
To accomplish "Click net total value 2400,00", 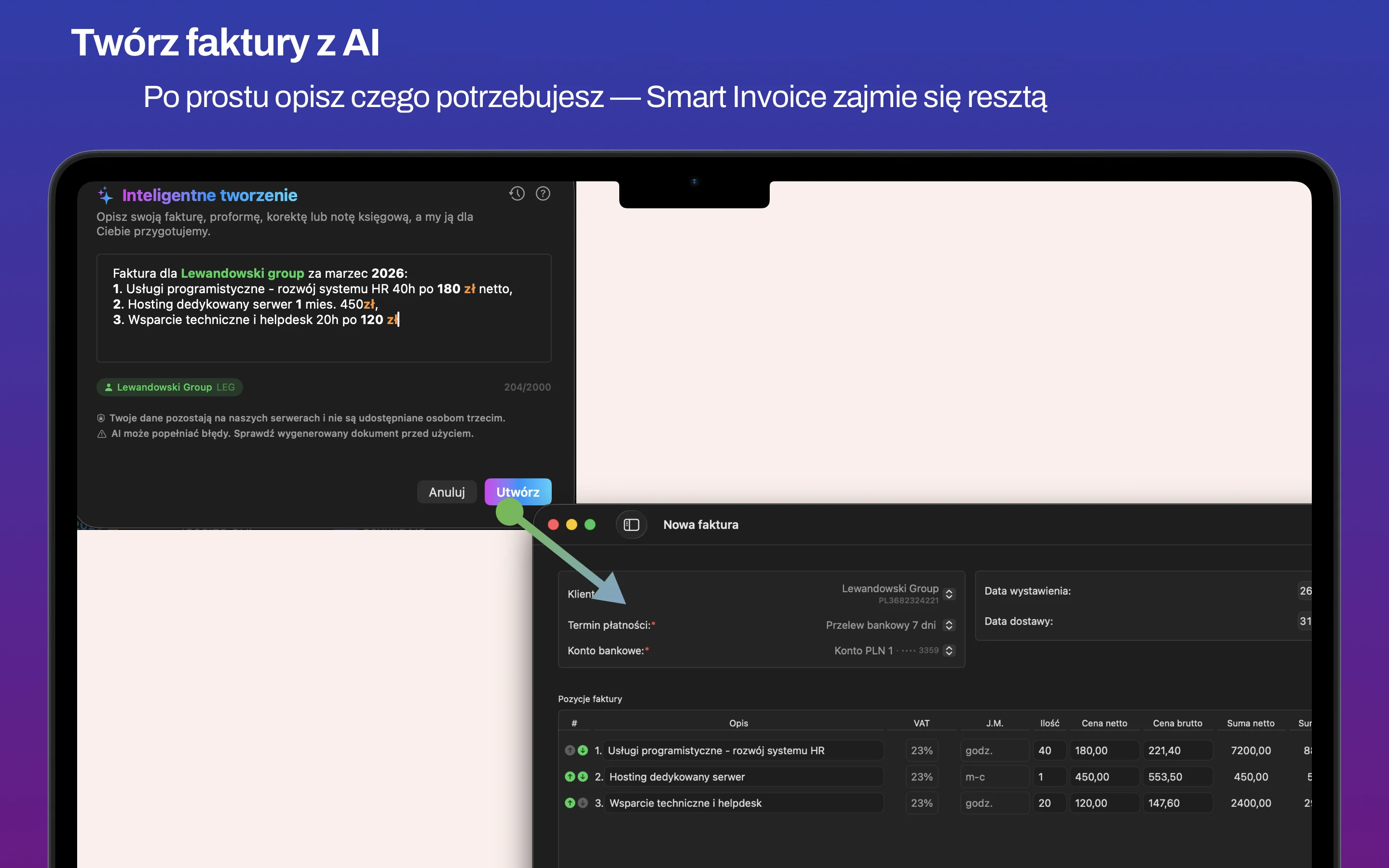I will tap(1251, 803).
